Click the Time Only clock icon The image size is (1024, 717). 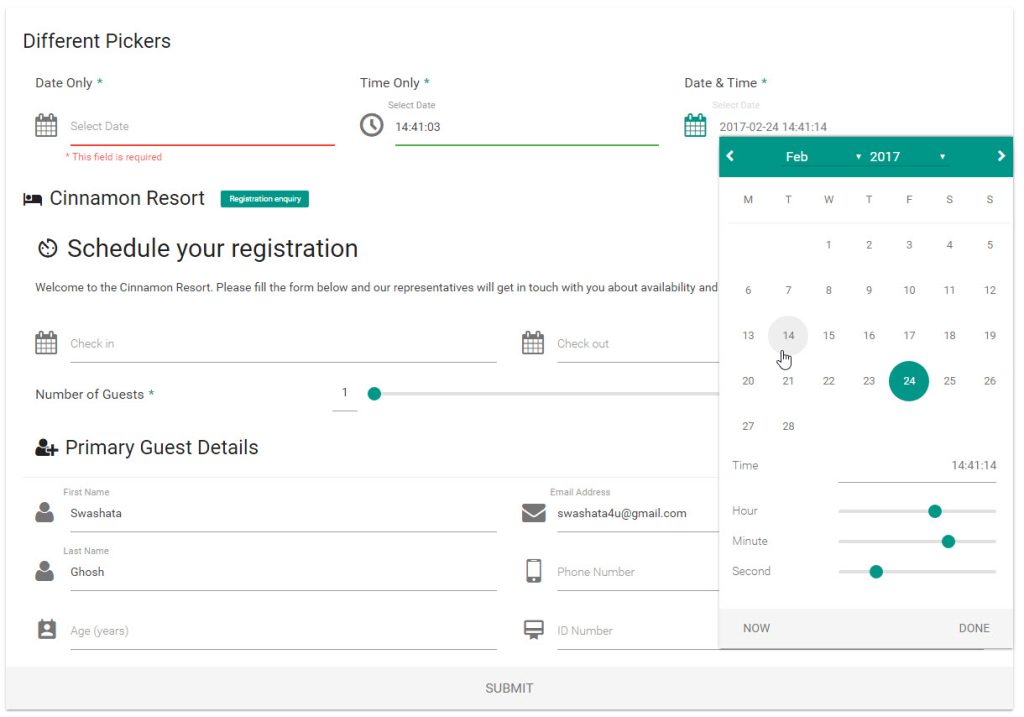point(372,125)
